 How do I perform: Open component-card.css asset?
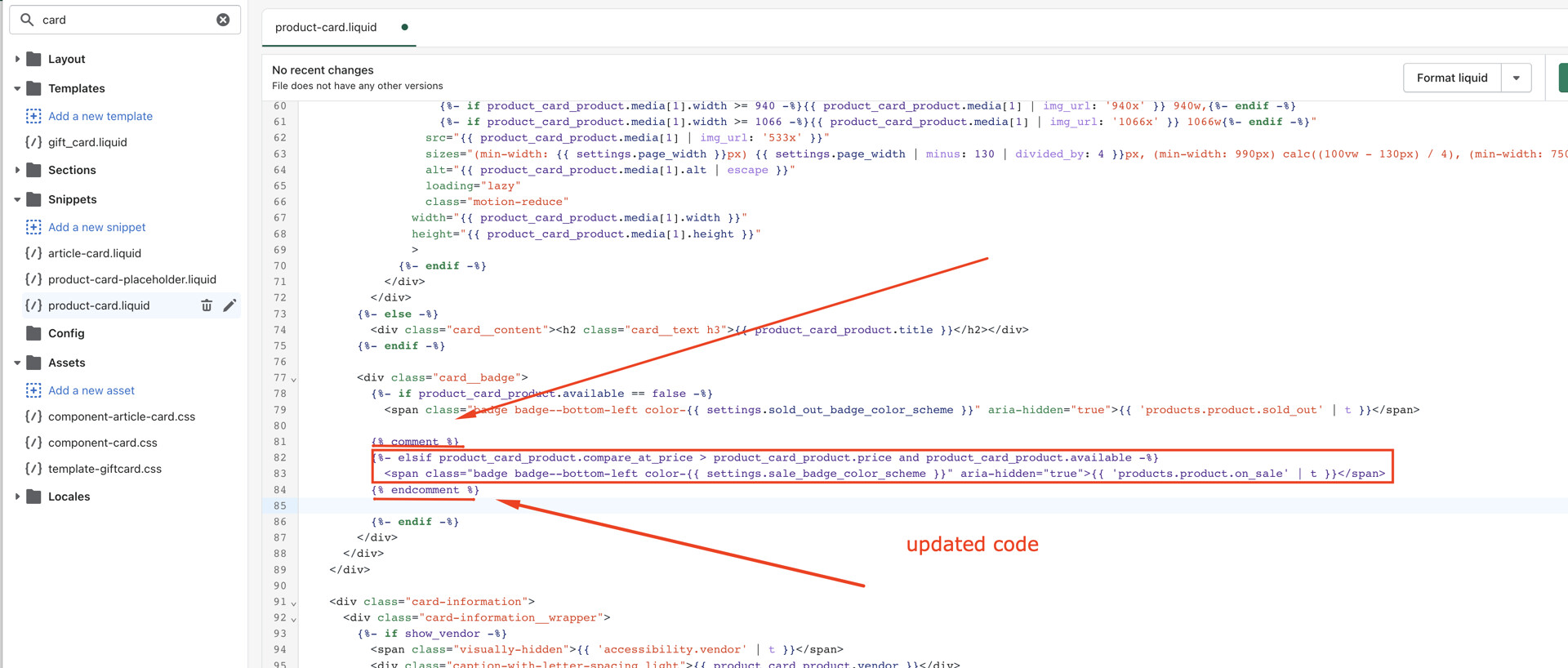pyautogui.click(x=103, y=443)
